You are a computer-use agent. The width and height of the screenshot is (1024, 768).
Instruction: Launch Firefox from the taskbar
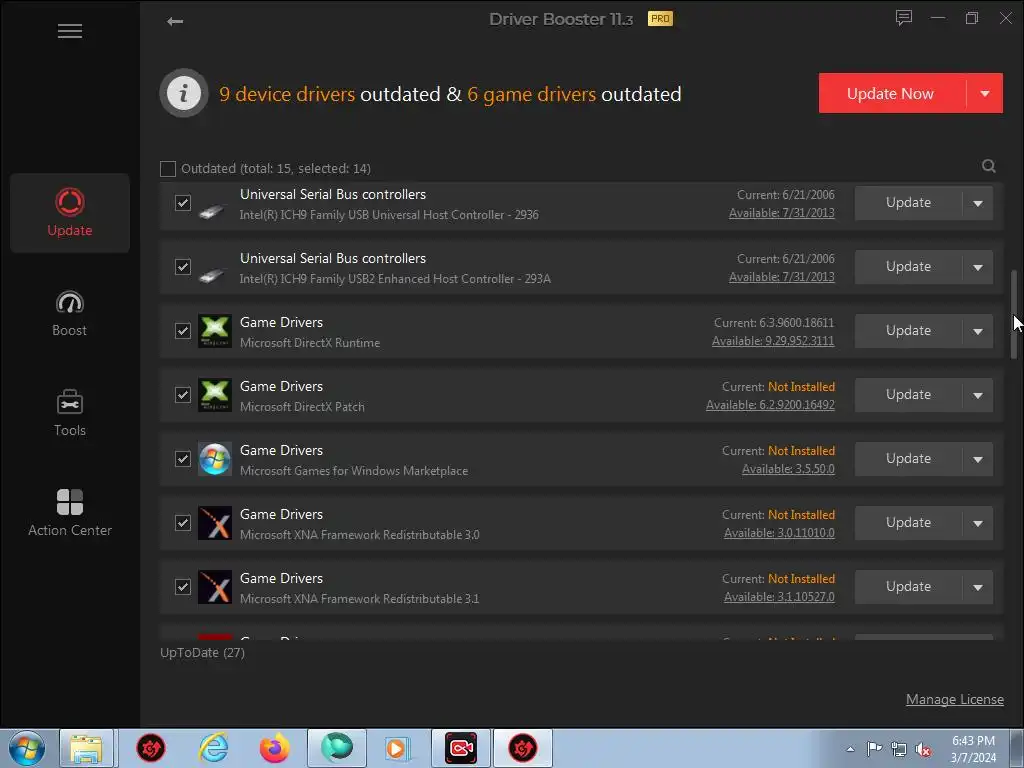point(274,748)
